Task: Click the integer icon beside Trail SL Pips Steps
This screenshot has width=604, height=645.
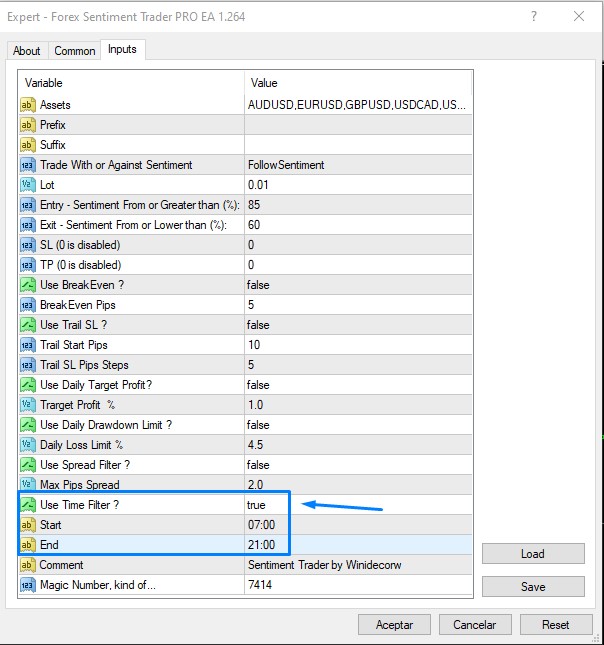Action: [28, 365]
